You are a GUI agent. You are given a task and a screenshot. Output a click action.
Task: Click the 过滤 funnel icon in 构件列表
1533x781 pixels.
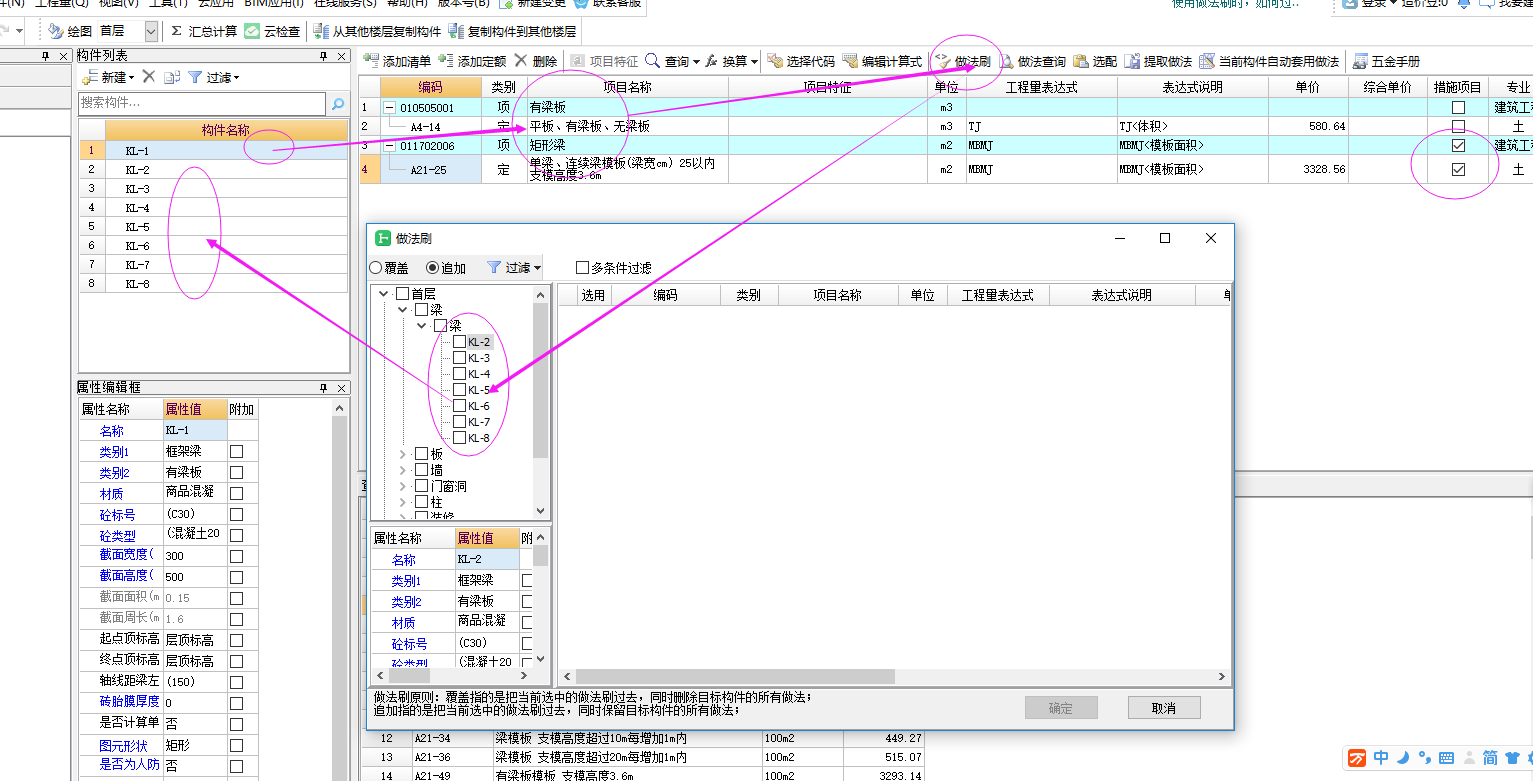coord(195,77)
